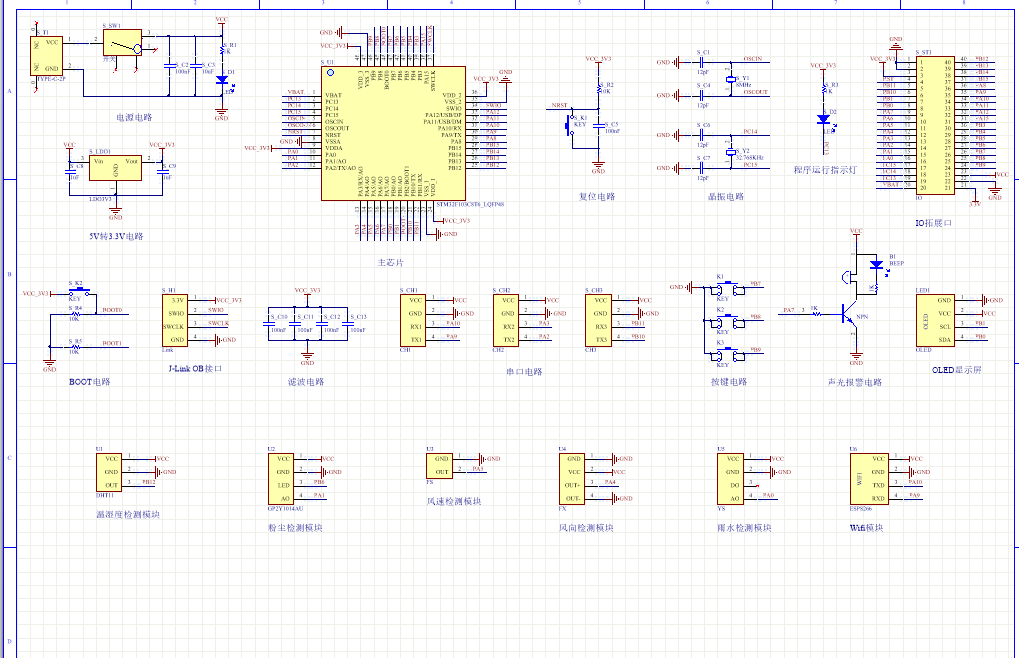1019x658 pixels.
Task: Select the 8MHz crystal Y1
Action: click(x=730, y=81)
